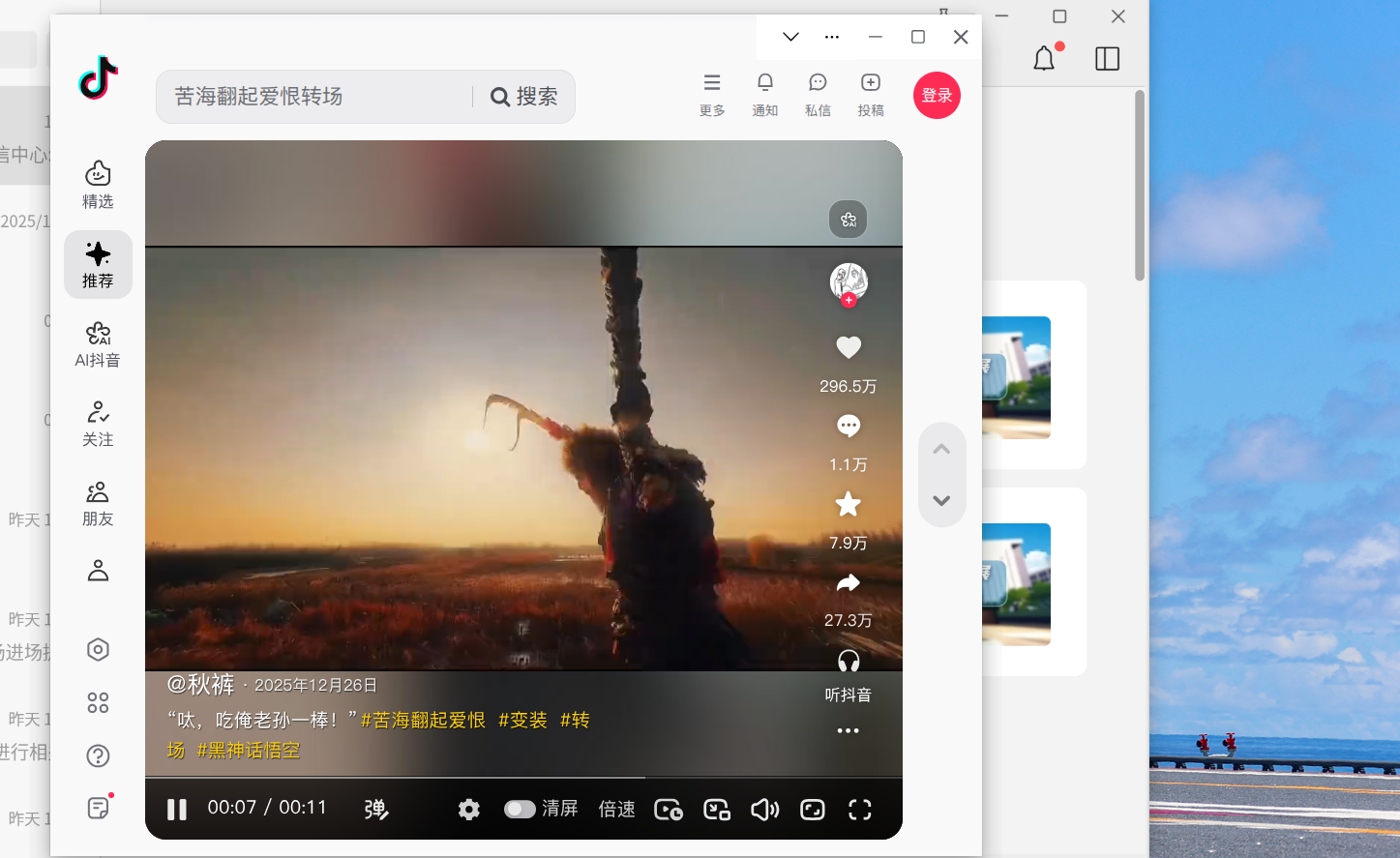Click the AI icon on the video
1400x858 pixels.
[x=849, y=220]
